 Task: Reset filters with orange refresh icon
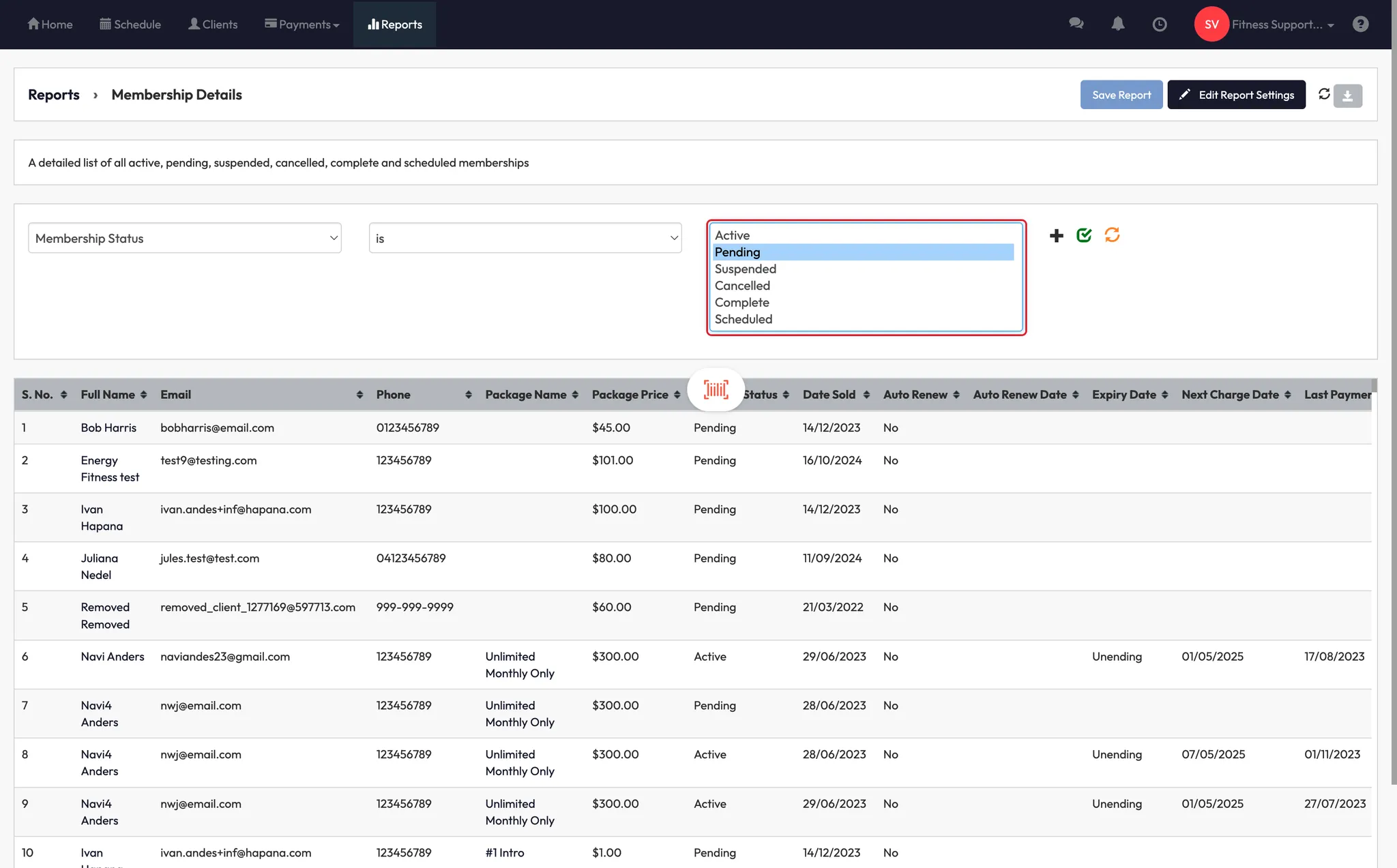(x=1112, y=235)
